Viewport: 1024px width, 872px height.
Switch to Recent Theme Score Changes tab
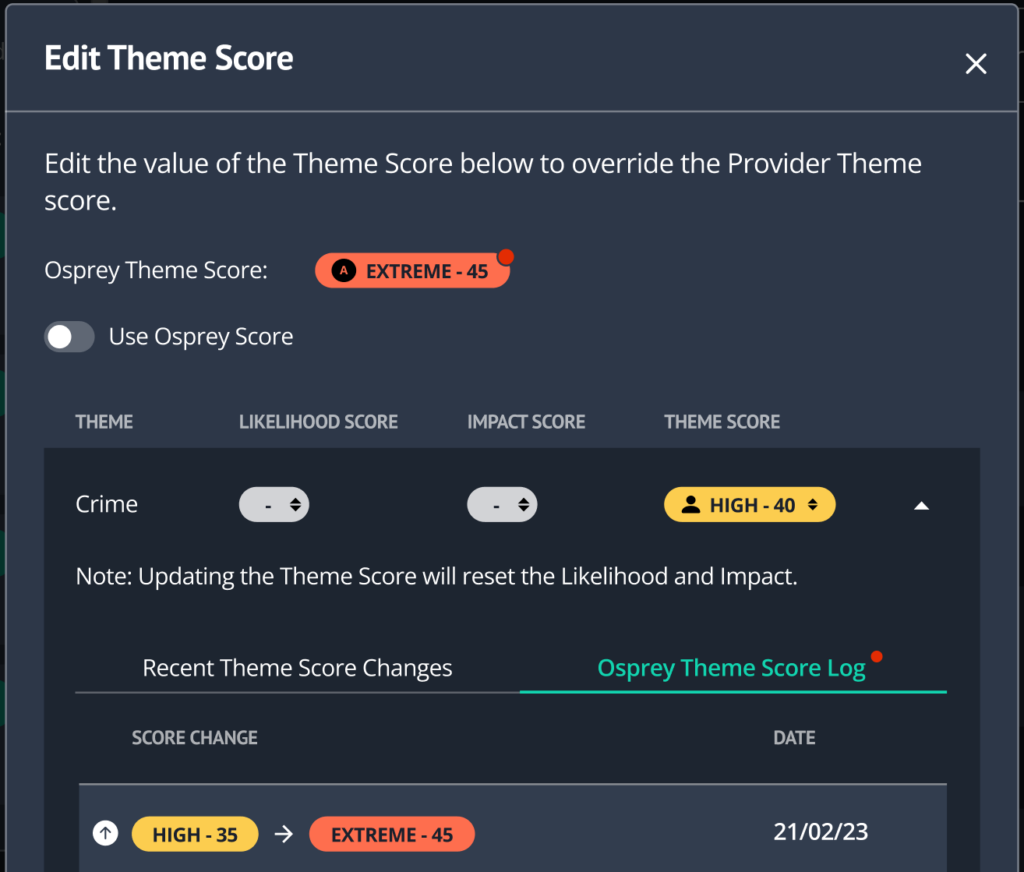click(297, 668)
